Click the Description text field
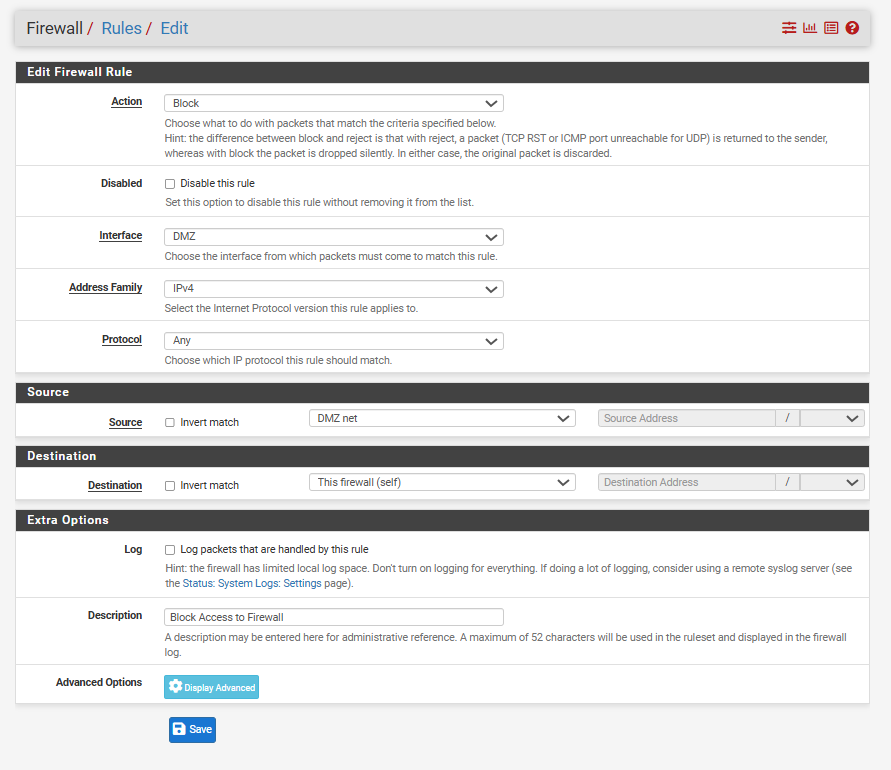891x770 pixels. [333, 617]
